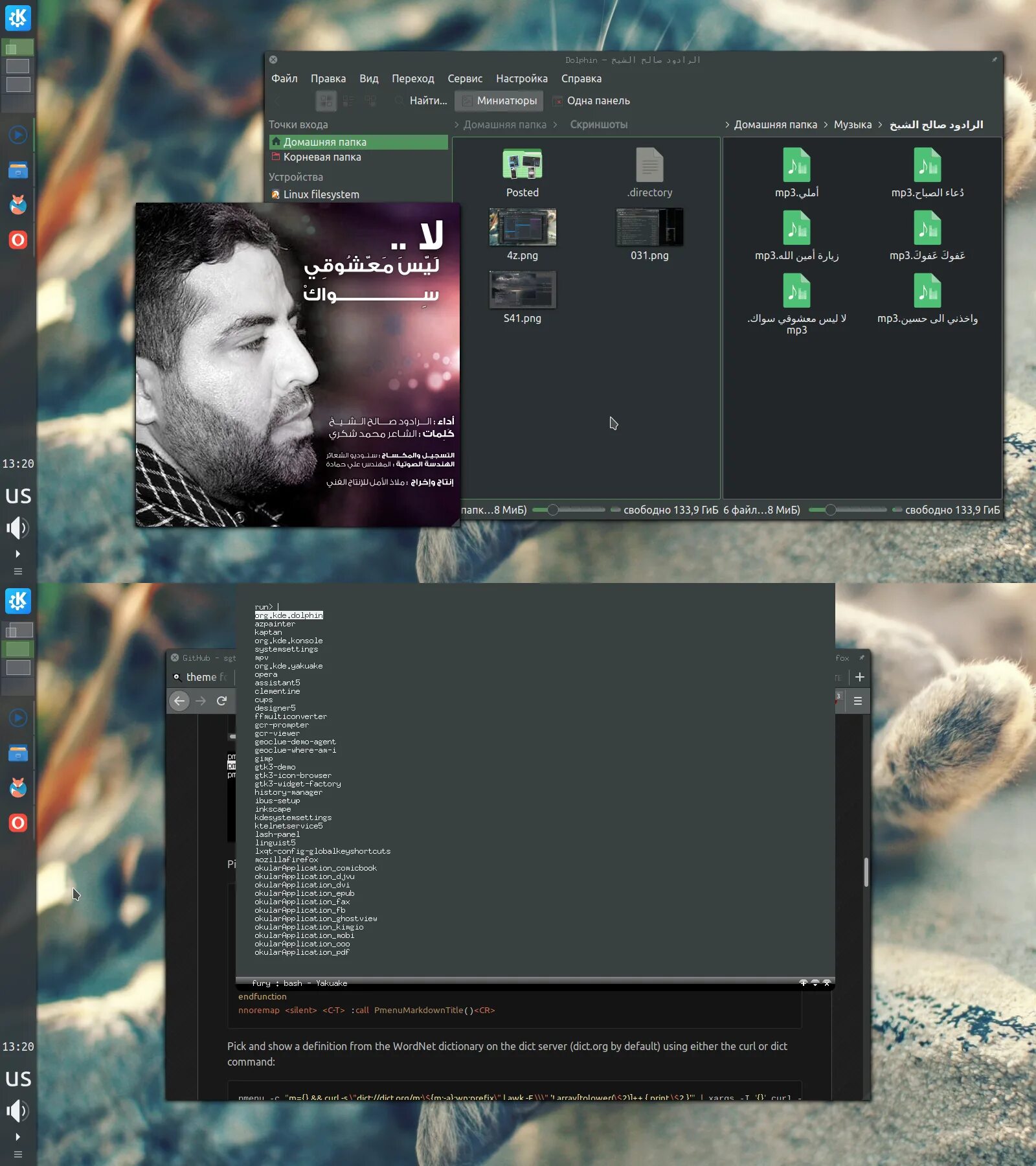Go to Музыка in the right pane breadcrumb
1036x1166 pixels.
point(853,124)
